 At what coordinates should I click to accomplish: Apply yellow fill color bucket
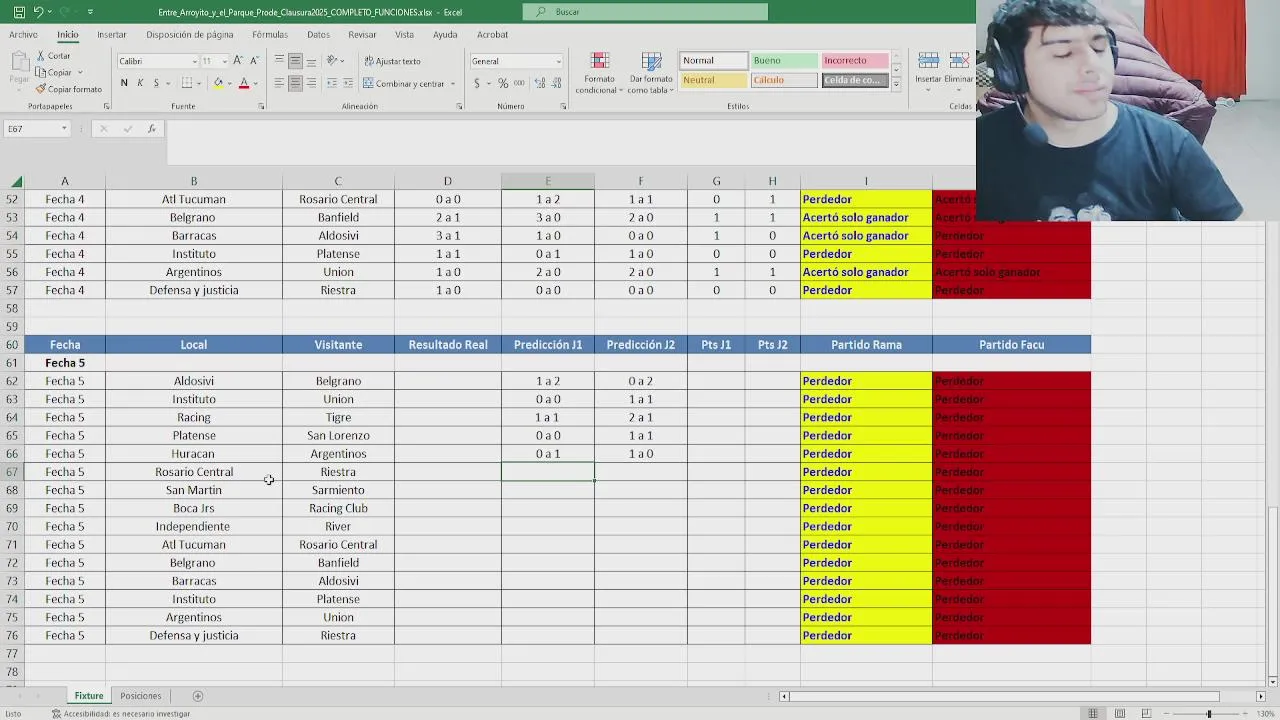[218, 83]
